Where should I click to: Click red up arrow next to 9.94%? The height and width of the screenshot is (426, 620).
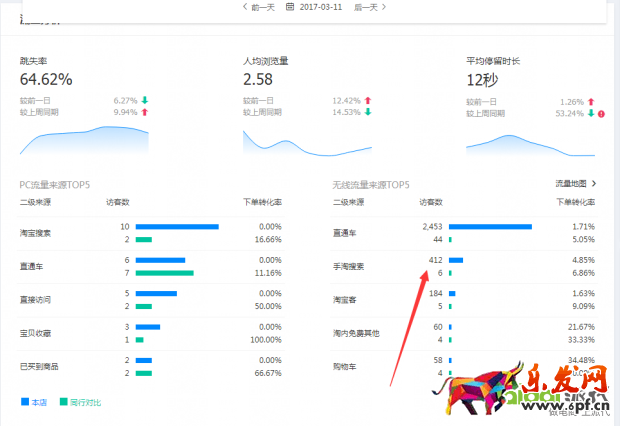point(144,113)
